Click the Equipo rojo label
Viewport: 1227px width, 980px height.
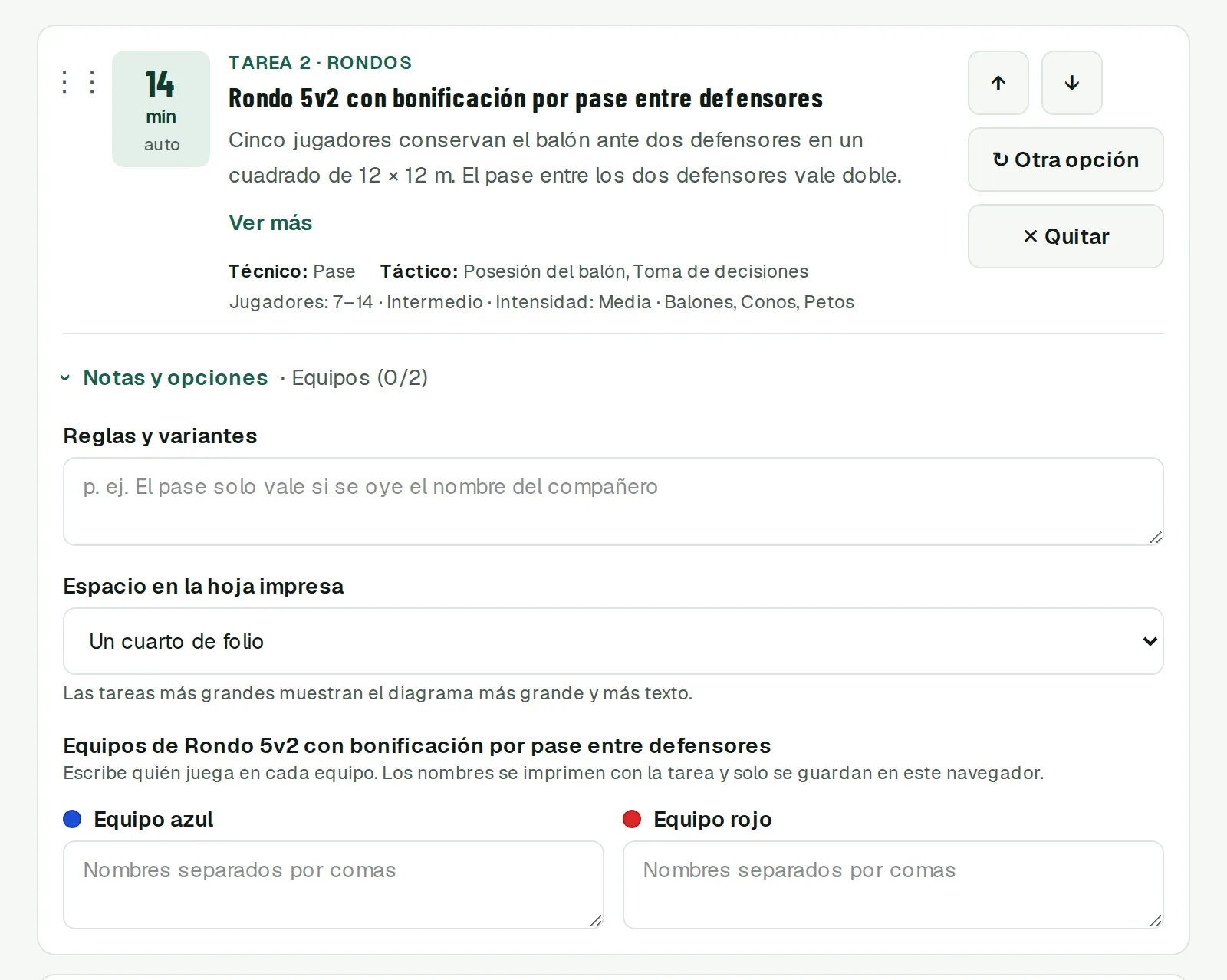point(712,819)
